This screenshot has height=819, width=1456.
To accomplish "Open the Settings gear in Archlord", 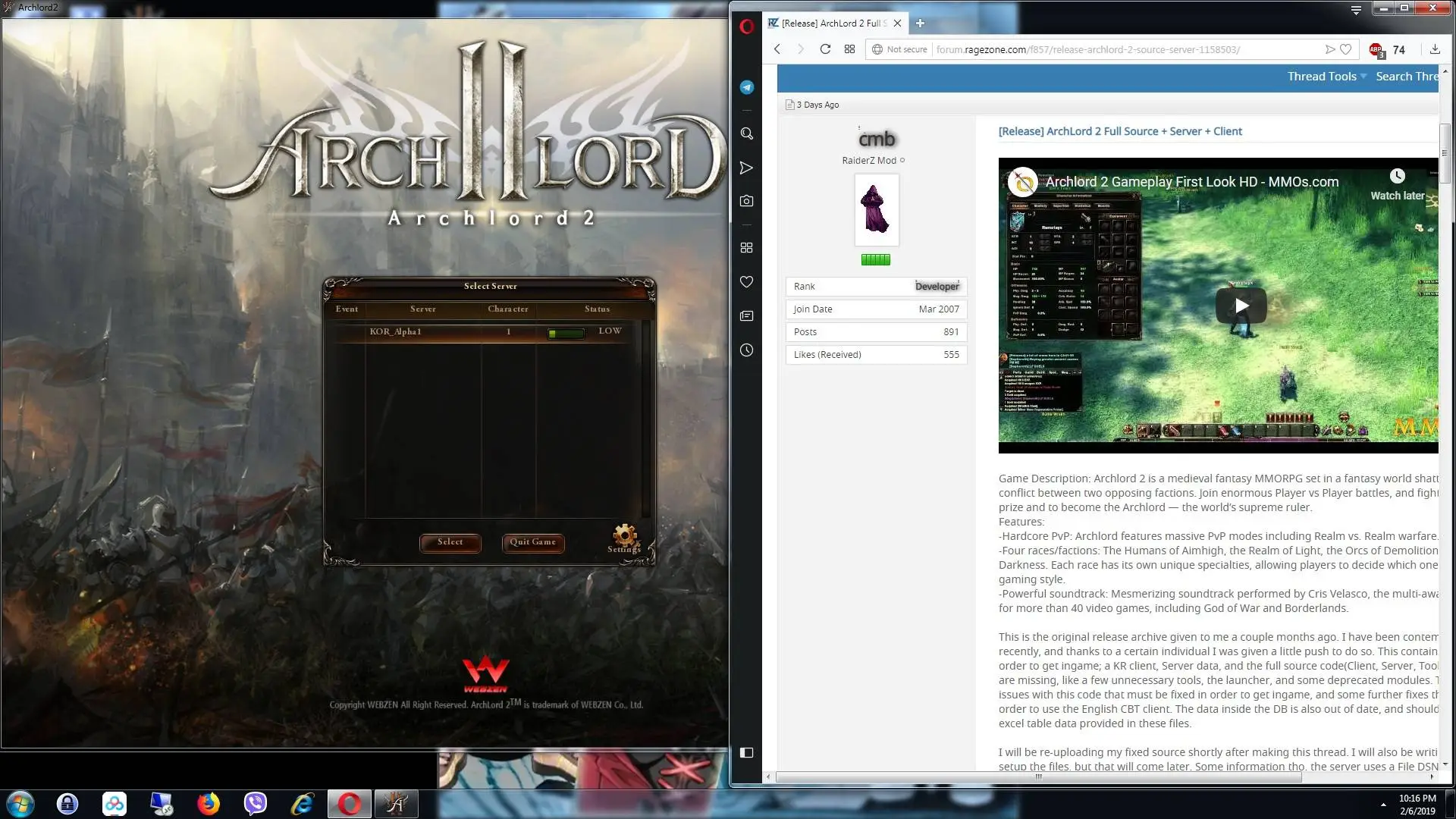I will [x=624, y=538].
